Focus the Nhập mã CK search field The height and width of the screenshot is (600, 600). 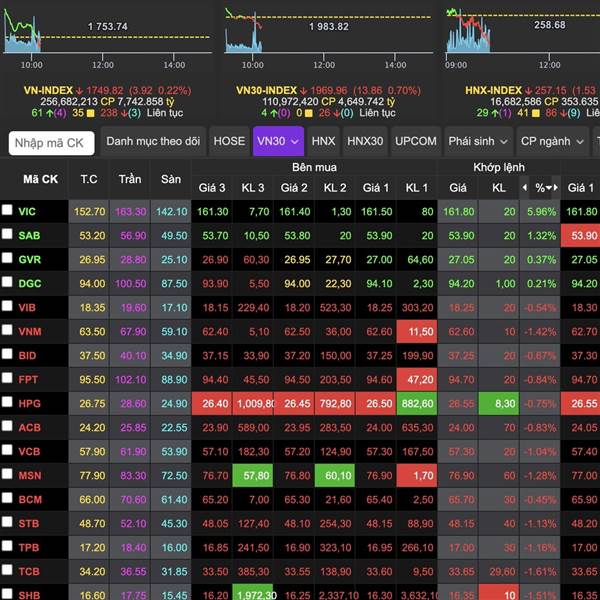(52, 143)
